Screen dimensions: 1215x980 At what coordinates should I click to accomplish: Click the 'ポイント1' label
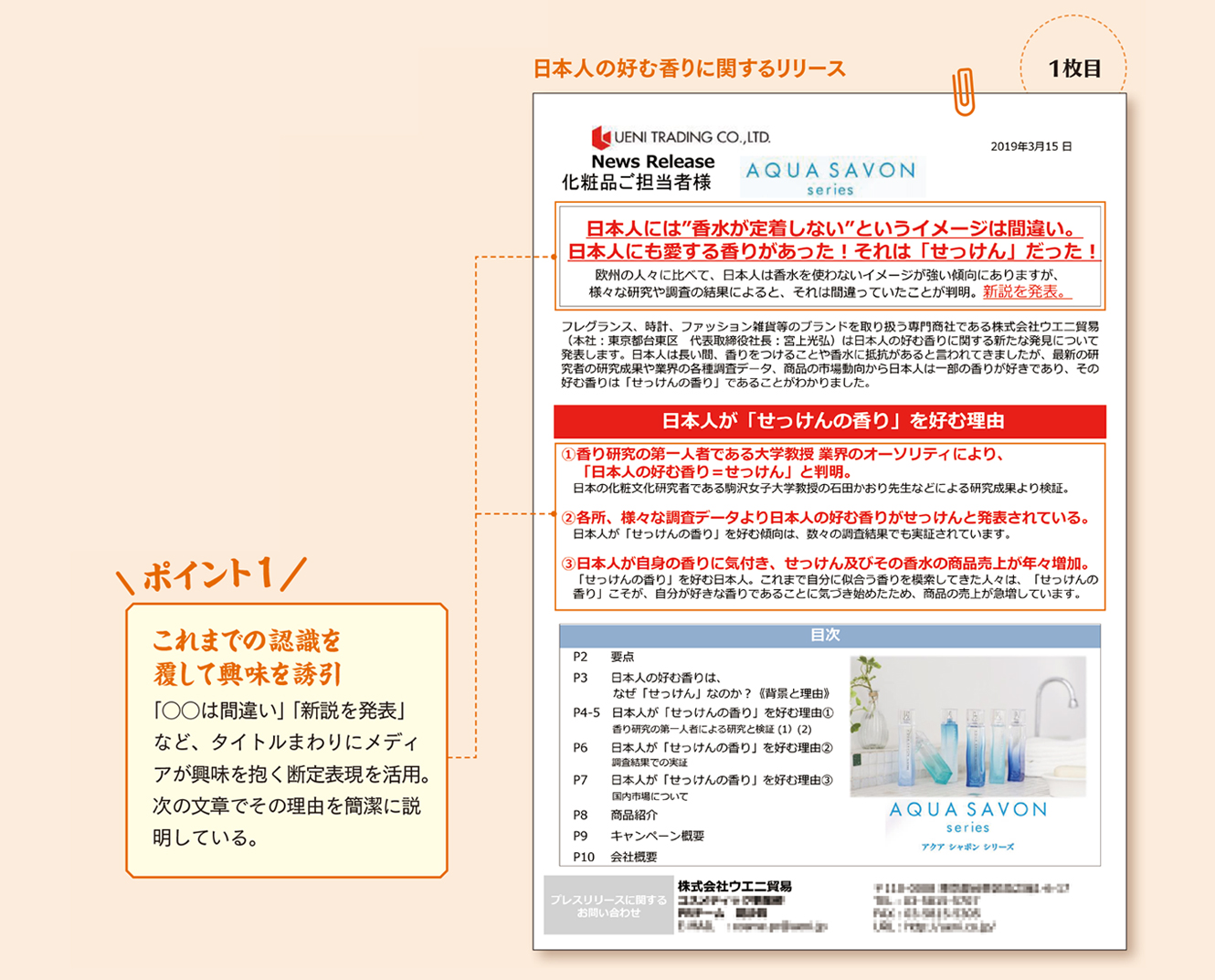211,574
